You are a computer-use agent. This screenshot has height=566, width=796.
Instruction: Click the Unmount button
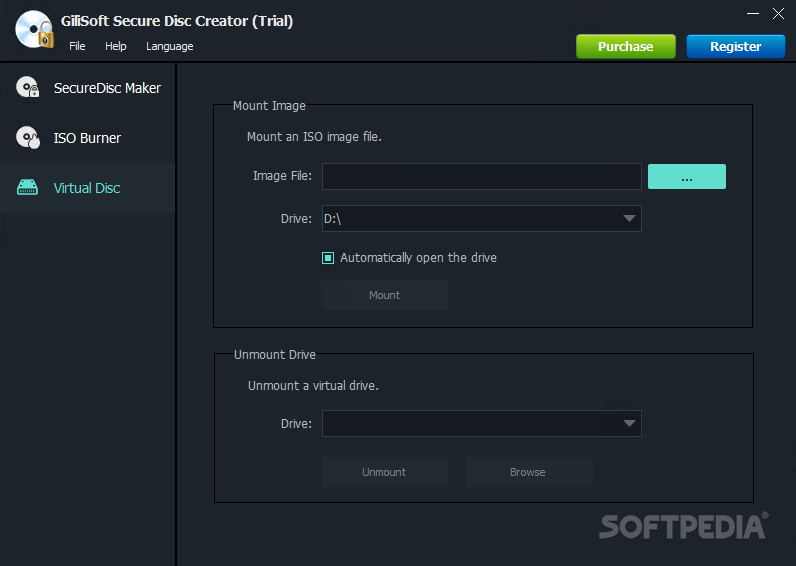[384, 472]
